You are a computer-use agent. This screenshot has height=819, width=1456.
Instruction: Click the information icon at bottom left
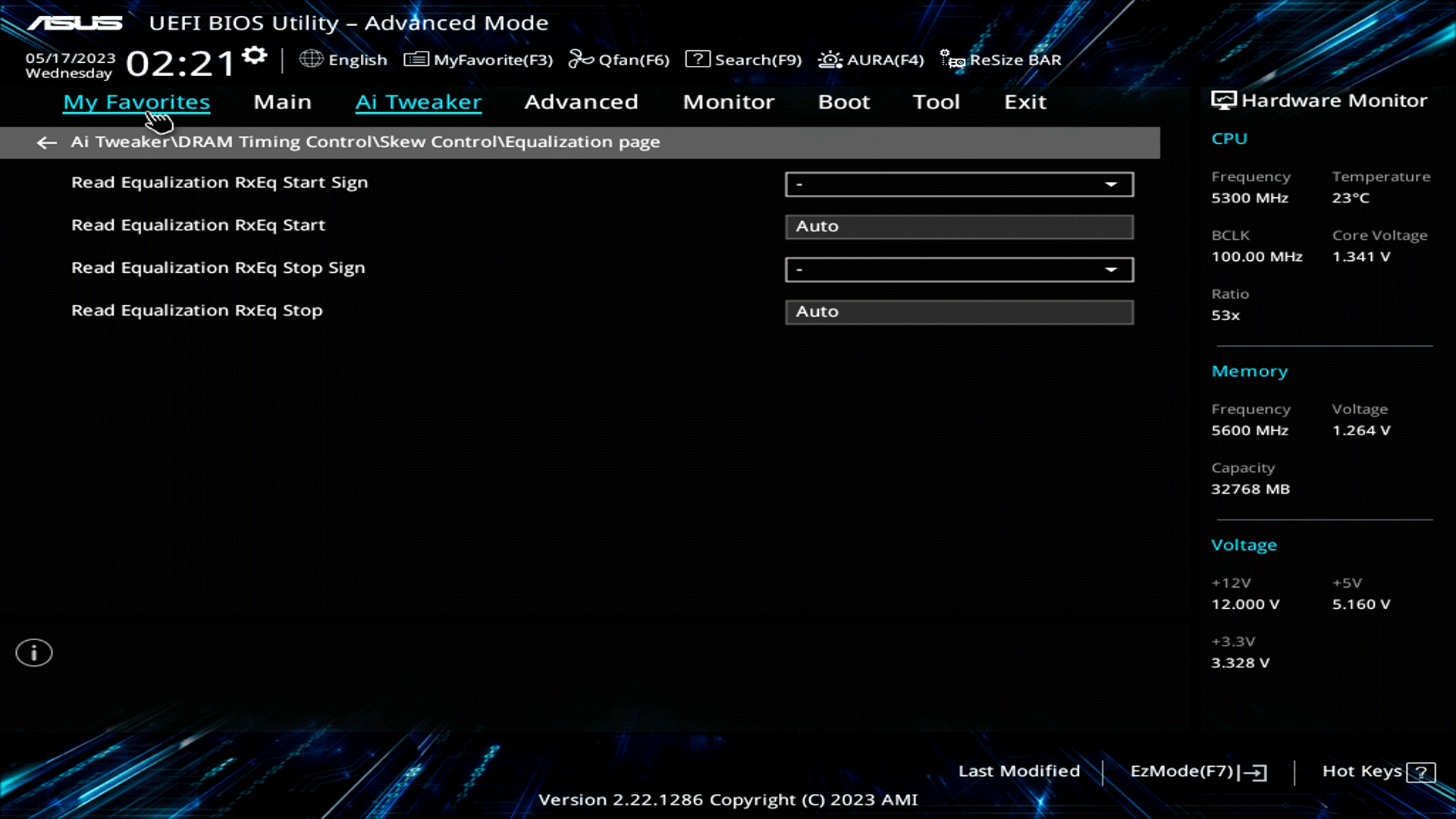click(33, 652)
